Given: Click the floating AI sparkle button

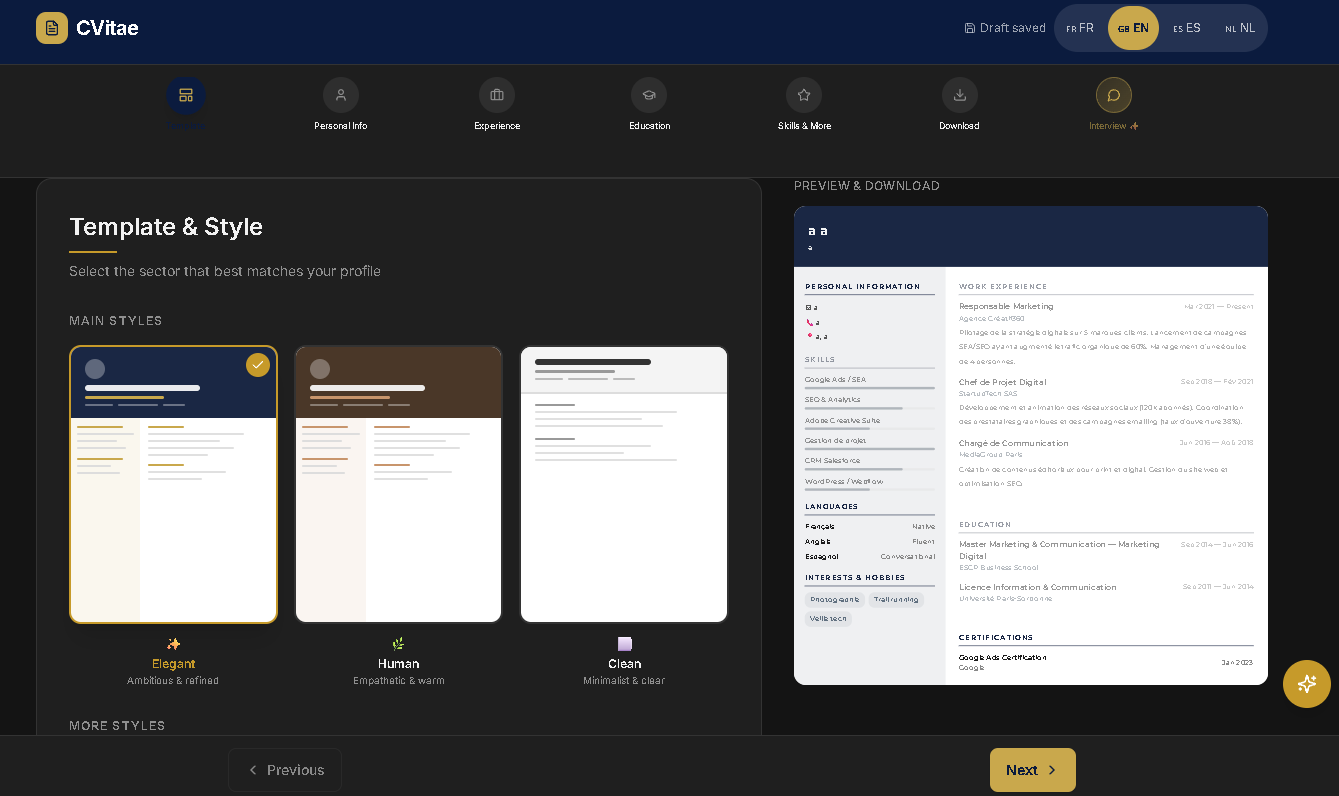Looking at the screenshot, I should [1307, 684].
